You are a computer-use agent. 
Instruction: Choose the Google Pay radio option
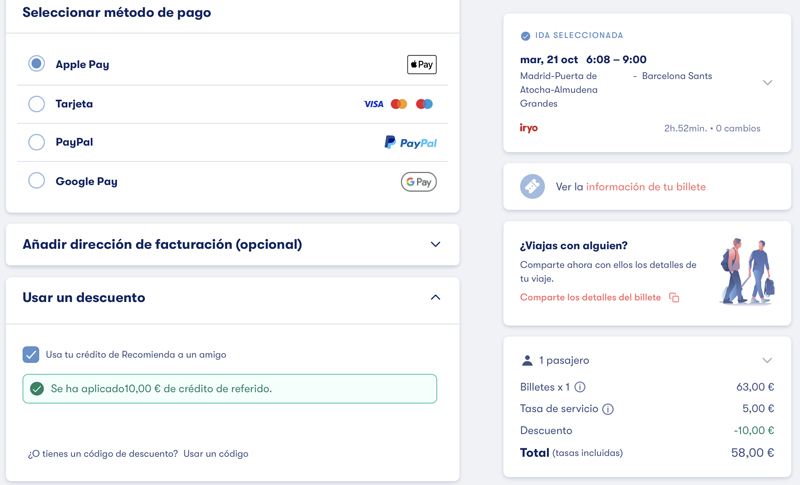click(36, 181)
